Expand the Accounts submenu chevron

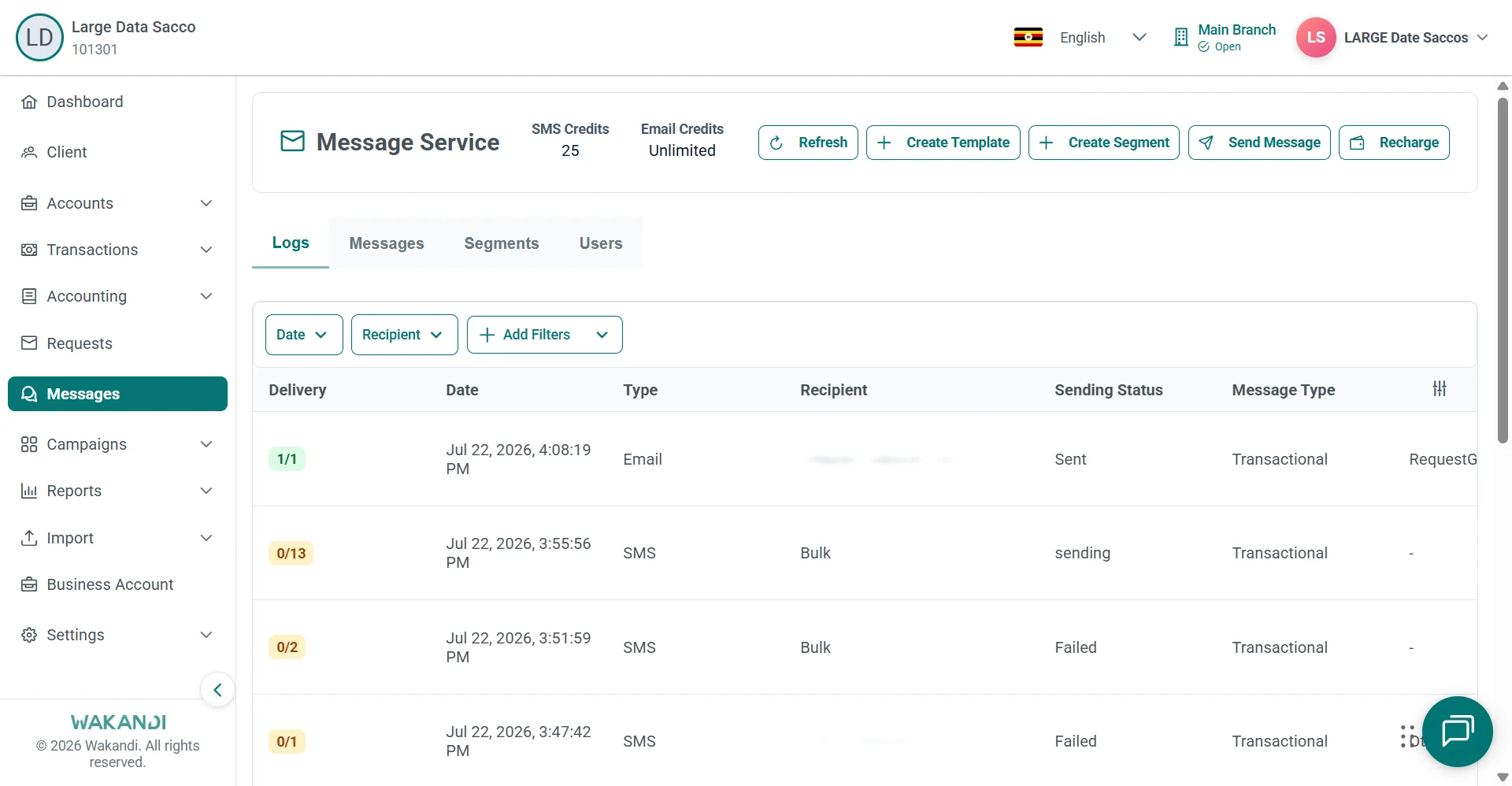[x=206, y=203]
